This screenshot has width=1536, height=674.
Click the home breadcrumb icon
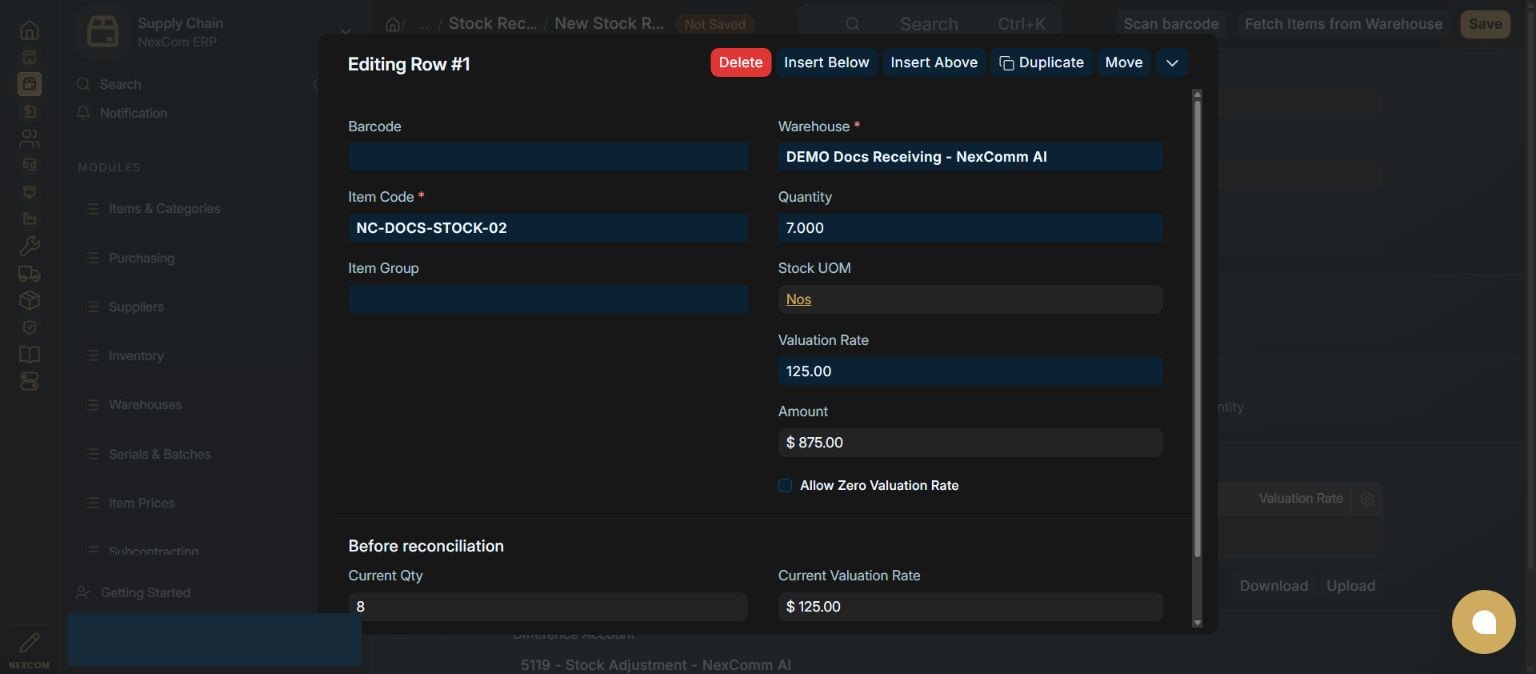coord(393,24)
